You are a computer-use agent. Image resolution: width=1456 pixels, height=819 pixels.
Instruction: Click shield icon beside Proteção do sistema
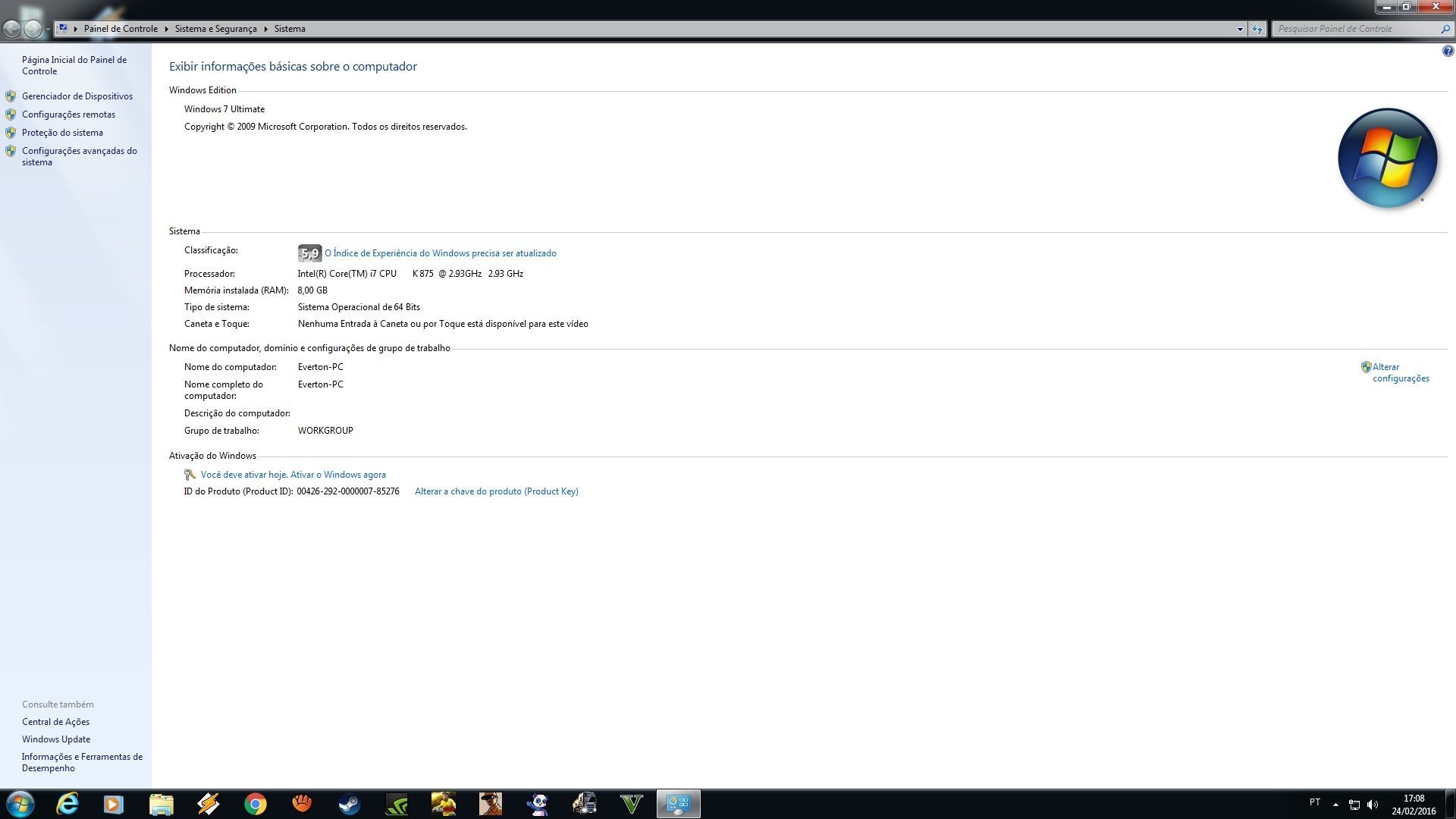[11, 133]
